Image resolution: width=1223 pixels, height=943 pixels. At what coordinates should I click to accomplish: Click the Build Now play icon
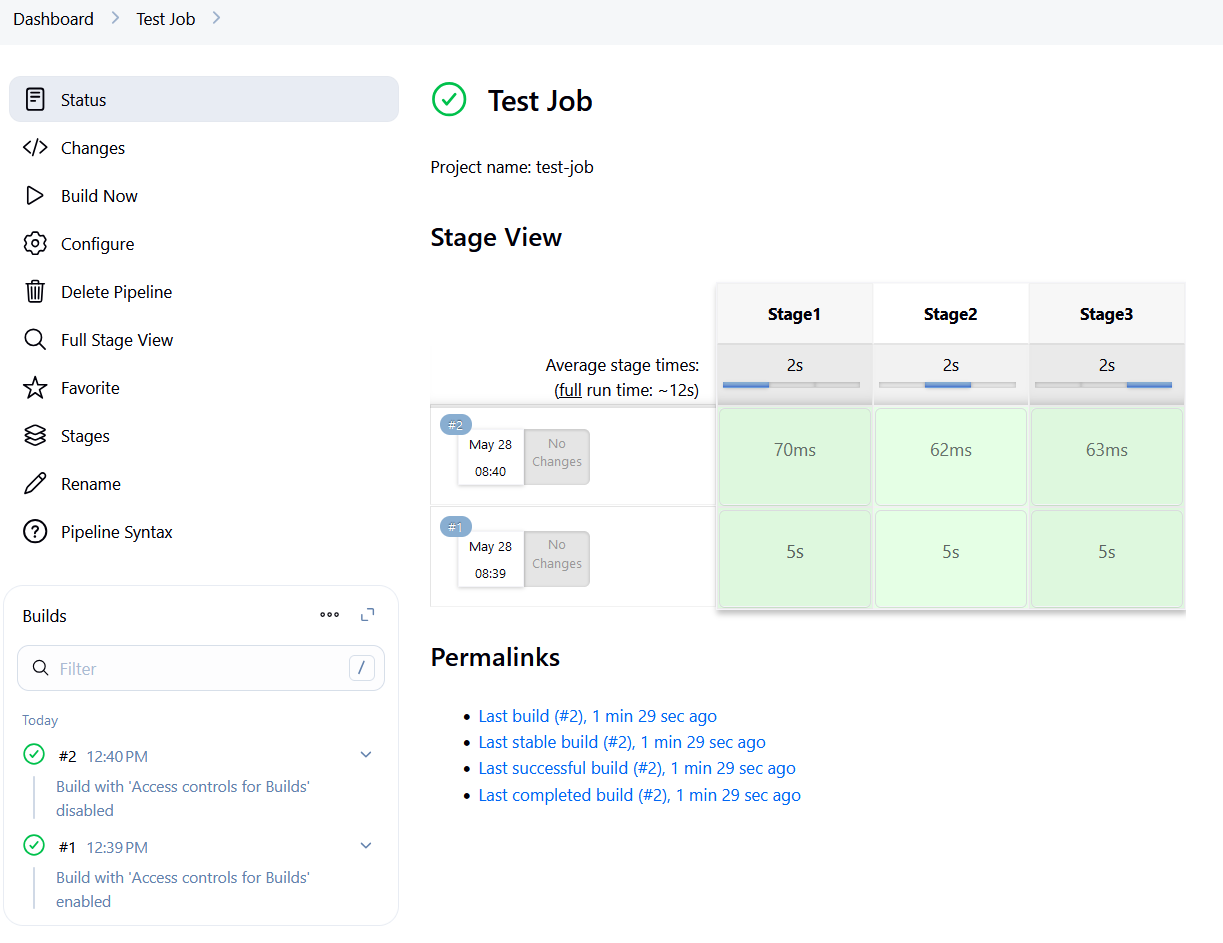tap(35, 196)
